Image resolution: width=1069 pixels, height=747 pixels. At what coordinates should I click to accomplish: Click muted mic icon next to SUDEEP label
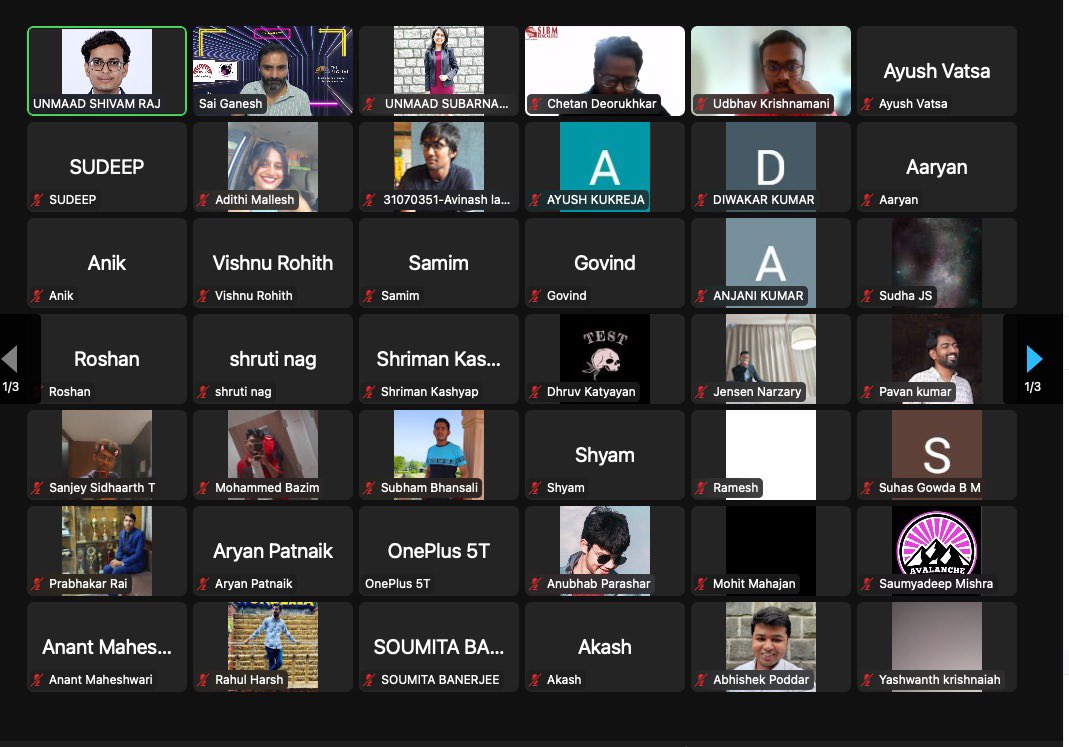click(x=37, y=200)
